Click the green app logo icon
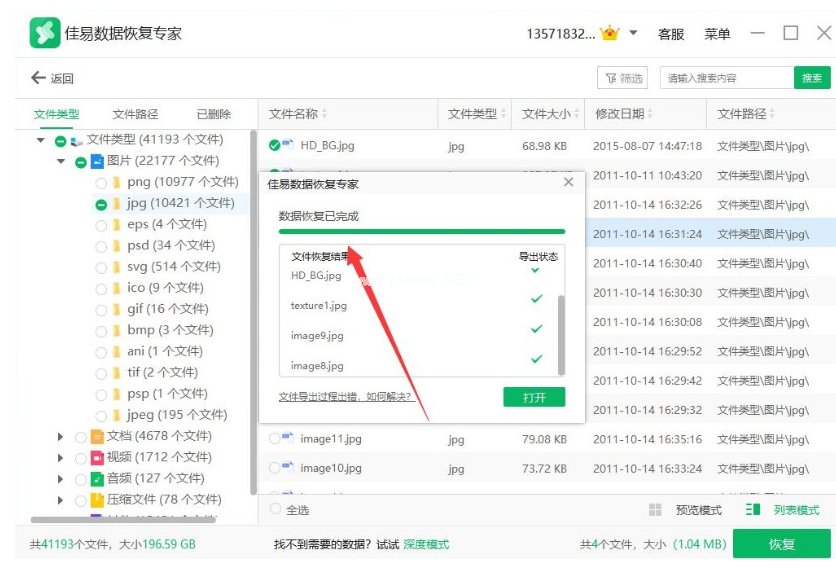This screenshot has width=836, height=577. (44, 33)
